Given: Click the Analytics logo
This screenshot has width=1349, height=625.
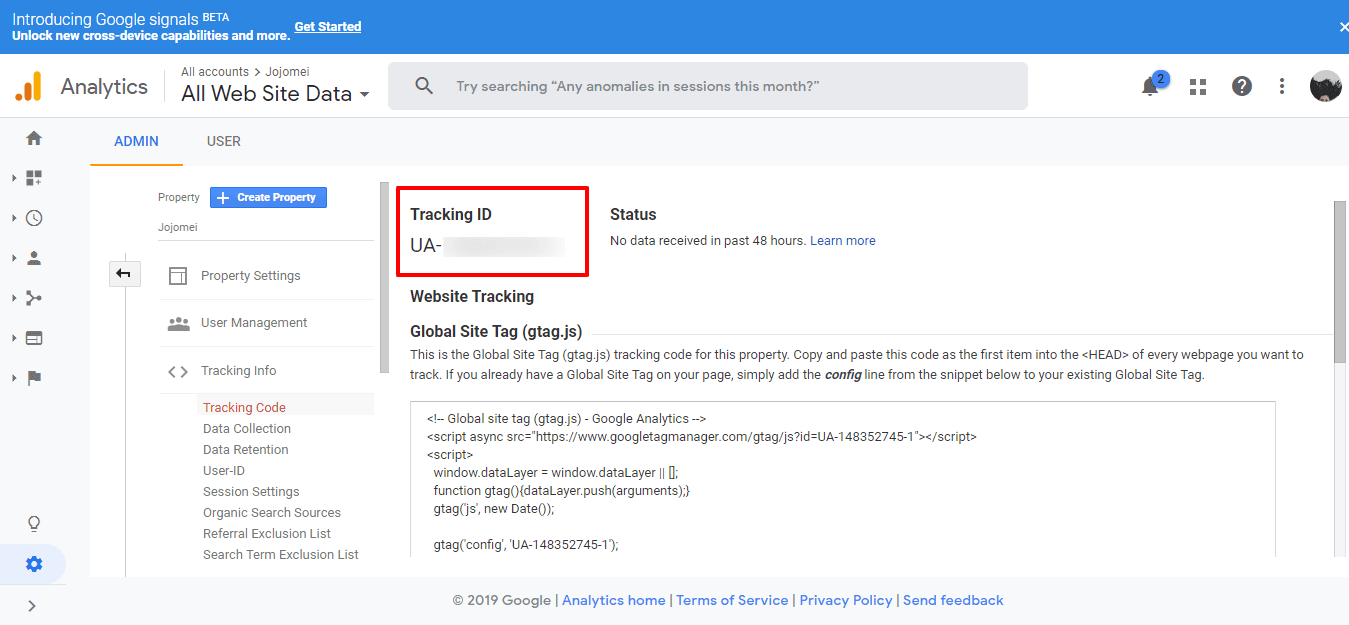Looking at the screenshot, I should click(28, 86).
